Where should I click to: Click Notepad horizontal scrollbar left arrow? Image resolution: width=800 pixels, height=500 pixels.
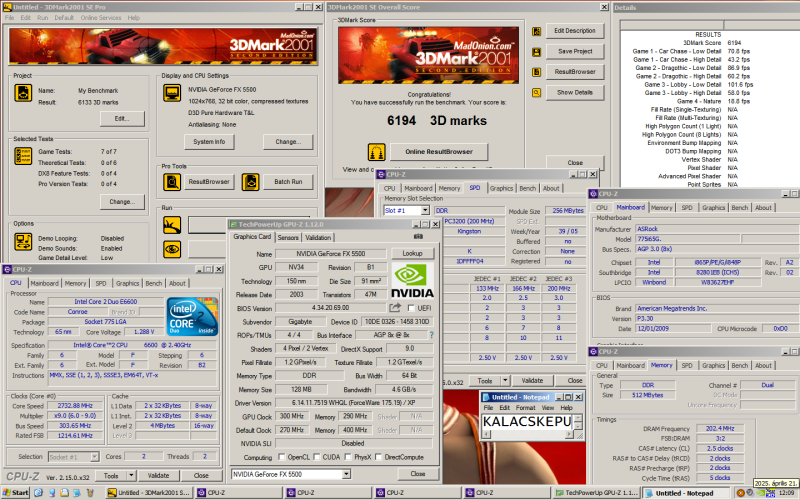tap(486, 435)
